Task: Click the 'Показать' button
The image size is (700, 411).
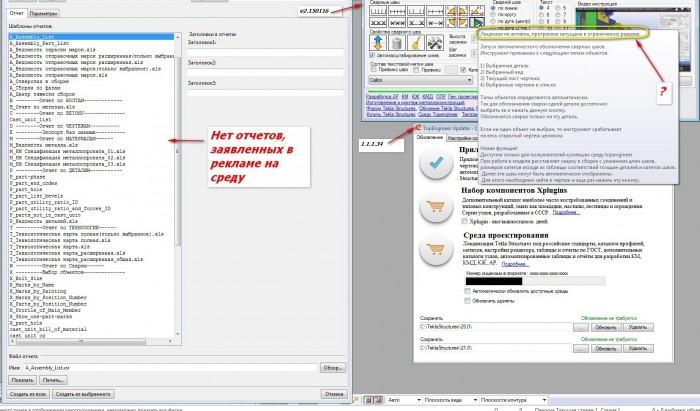Action: point(22,380)
